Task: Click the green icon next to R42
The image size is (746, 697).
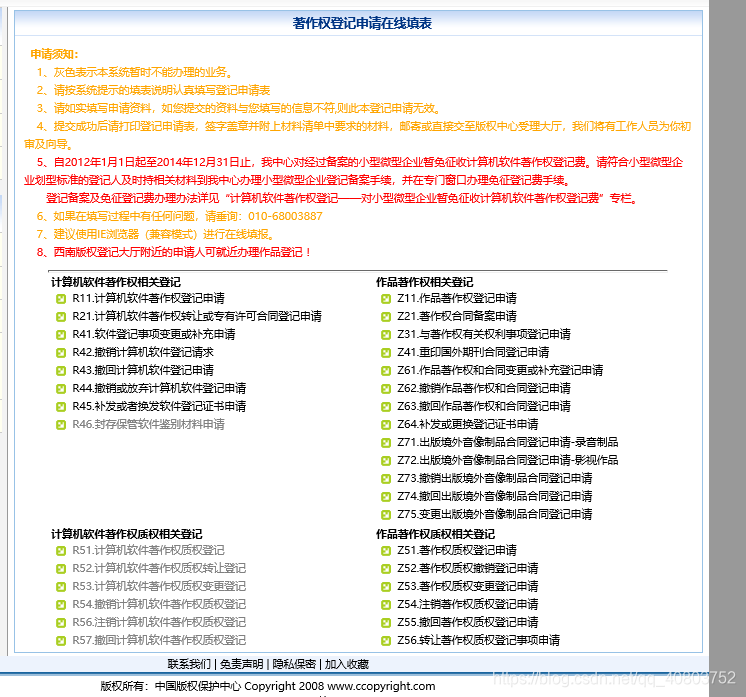Action: click(61, 353)
